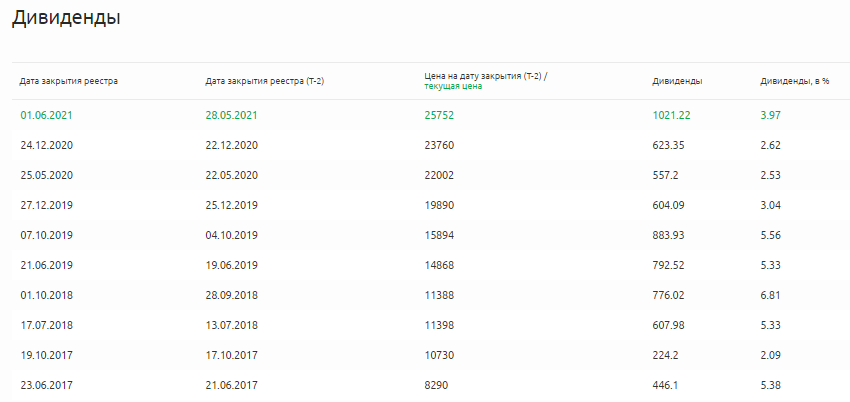Select the green date 01.06.2021

46,115
